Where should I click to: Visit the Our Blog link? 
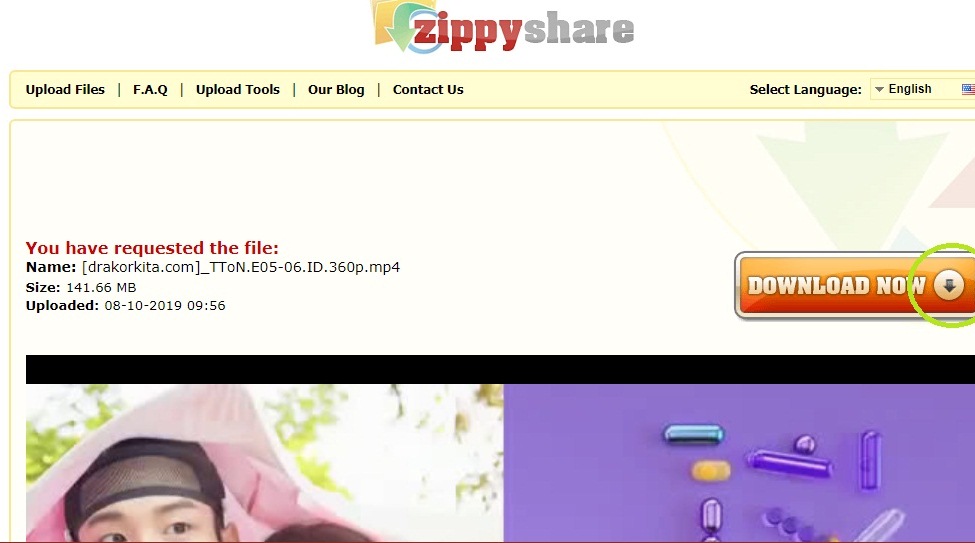336,90
